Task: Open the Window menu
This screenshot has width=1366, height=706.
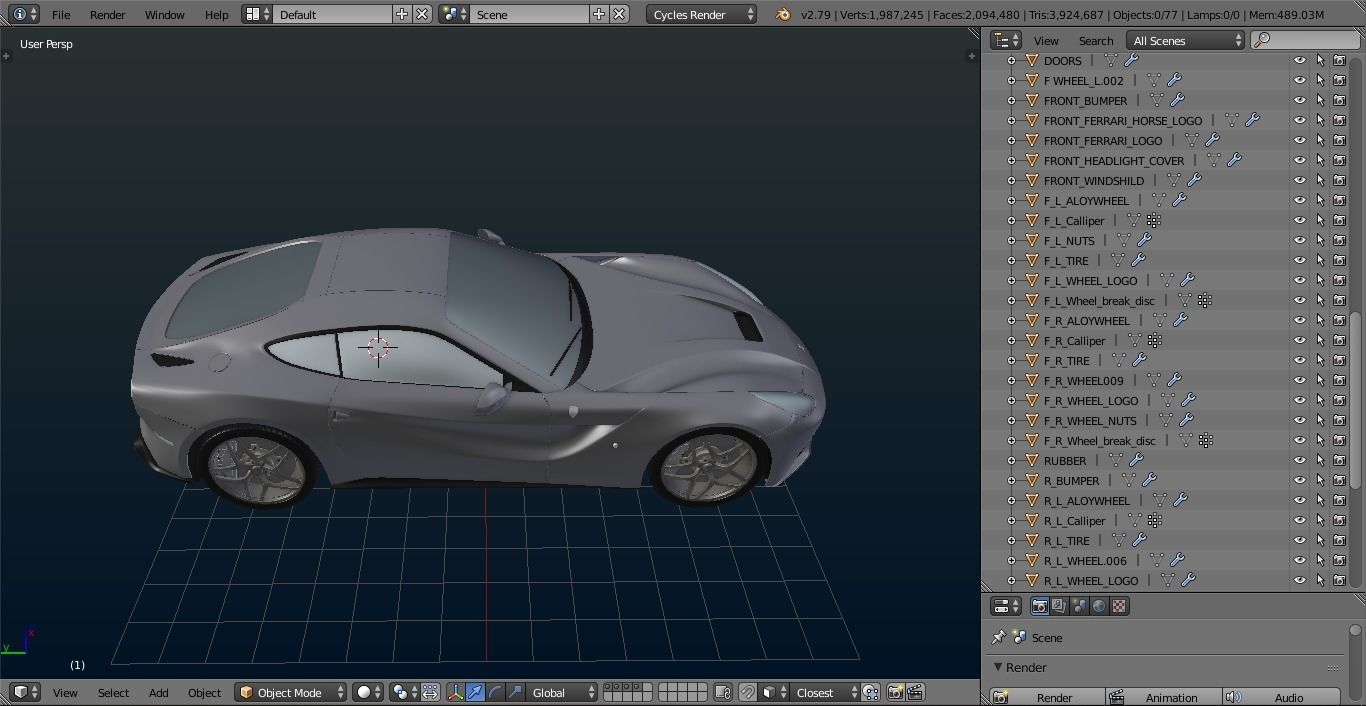Action: 164,14
